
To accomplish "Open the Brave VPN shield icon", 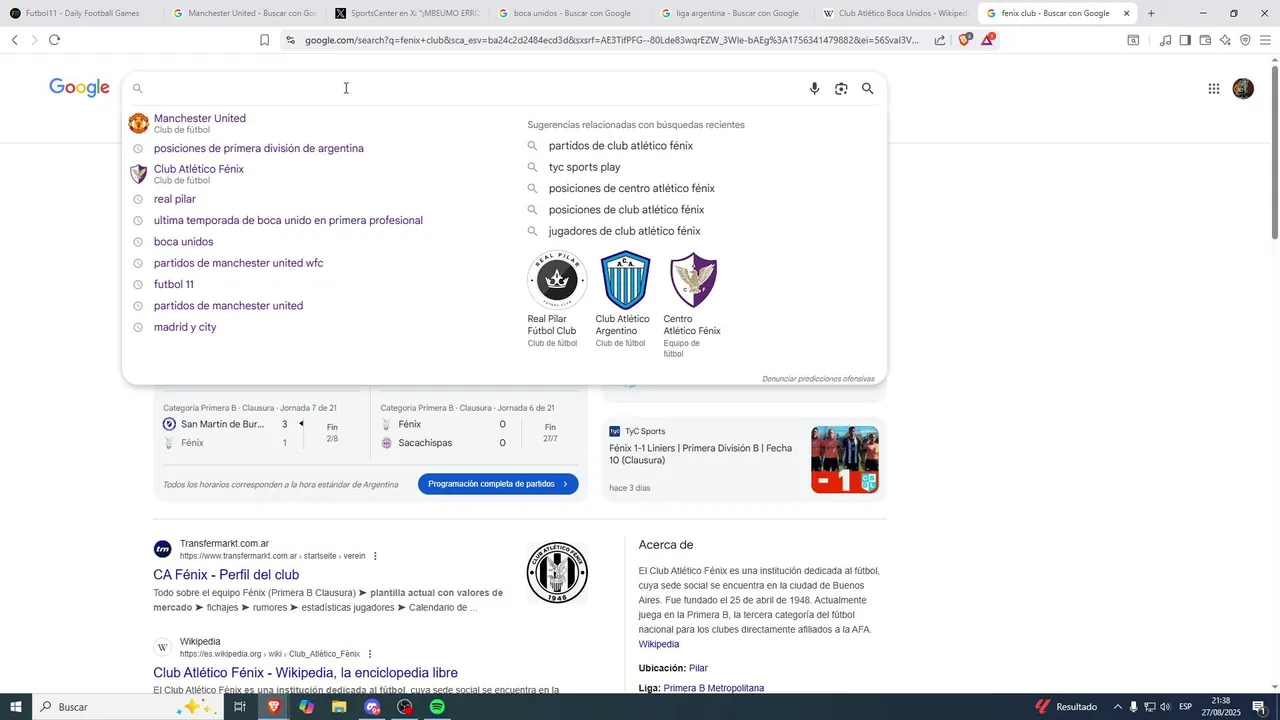I will click(1245, 40).
